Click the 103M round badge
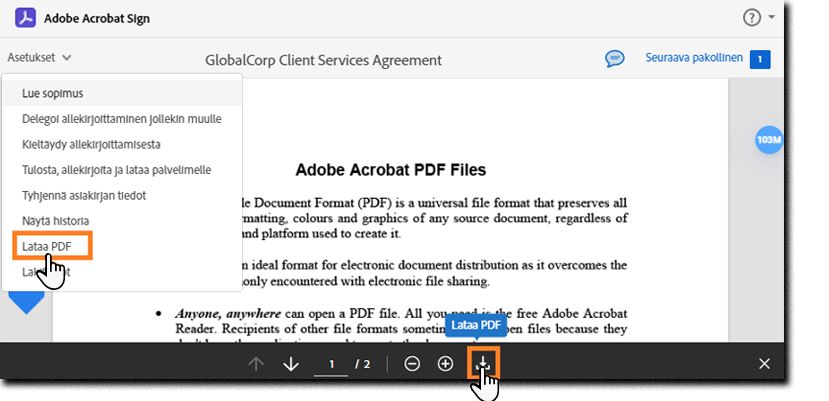The width and height of the screenshot is (829, 401). 769,140
